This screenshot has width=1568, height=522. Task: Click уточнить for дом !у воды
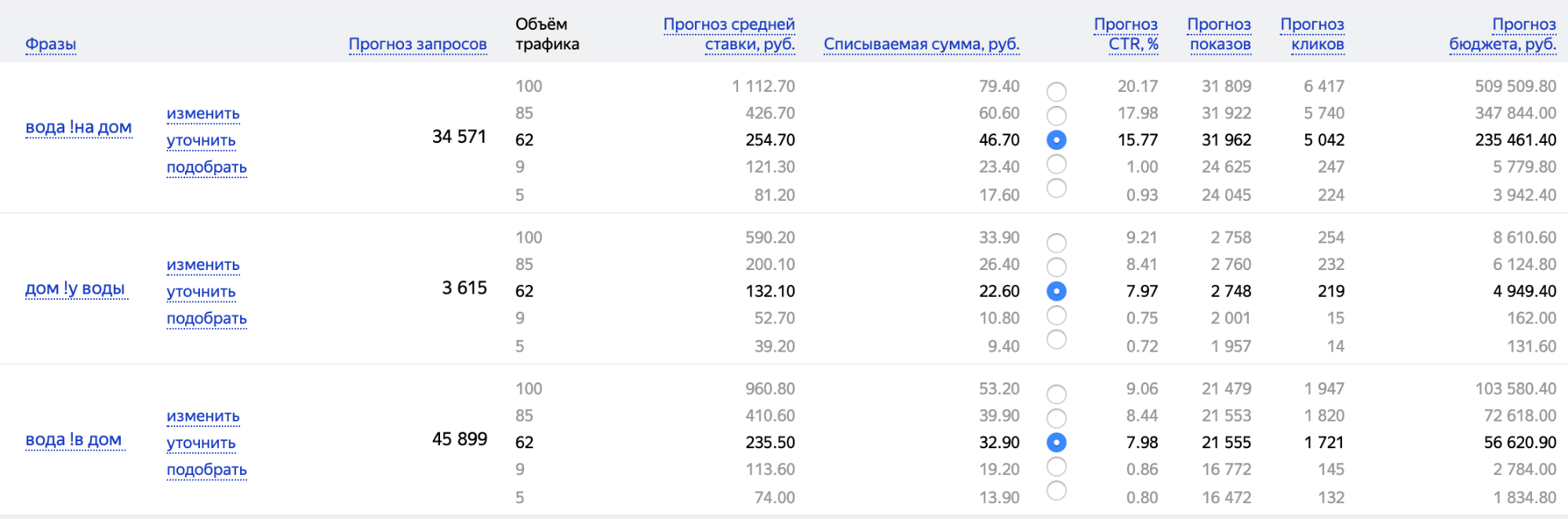click(x=201, y=292)
